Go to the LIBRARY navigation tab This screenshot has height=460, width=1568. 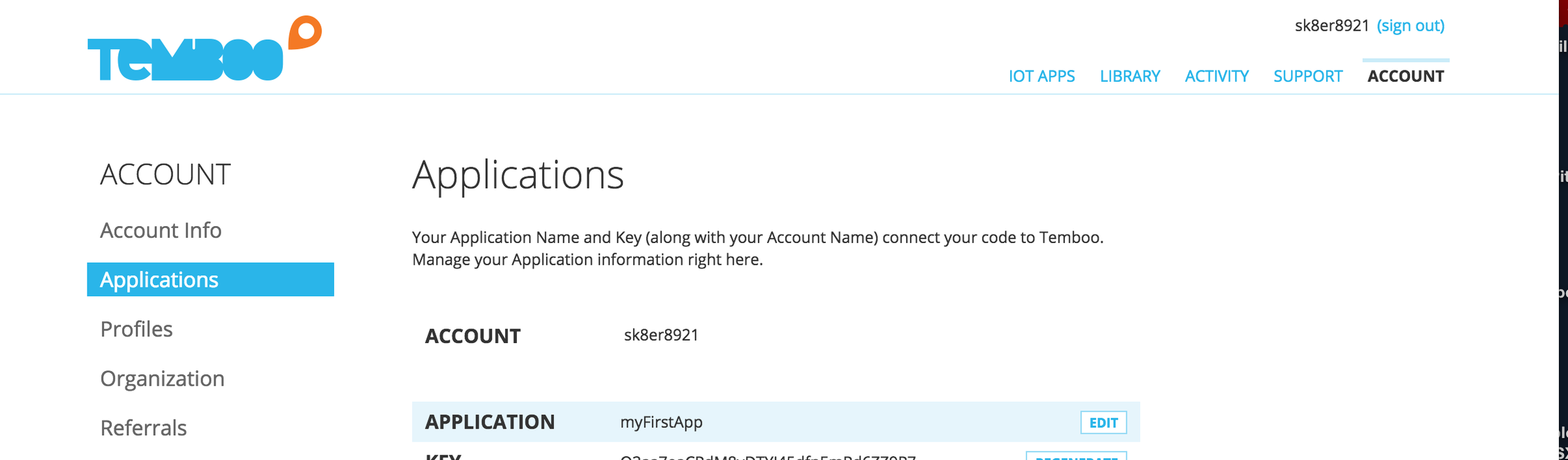click(x=1130, y=76)
